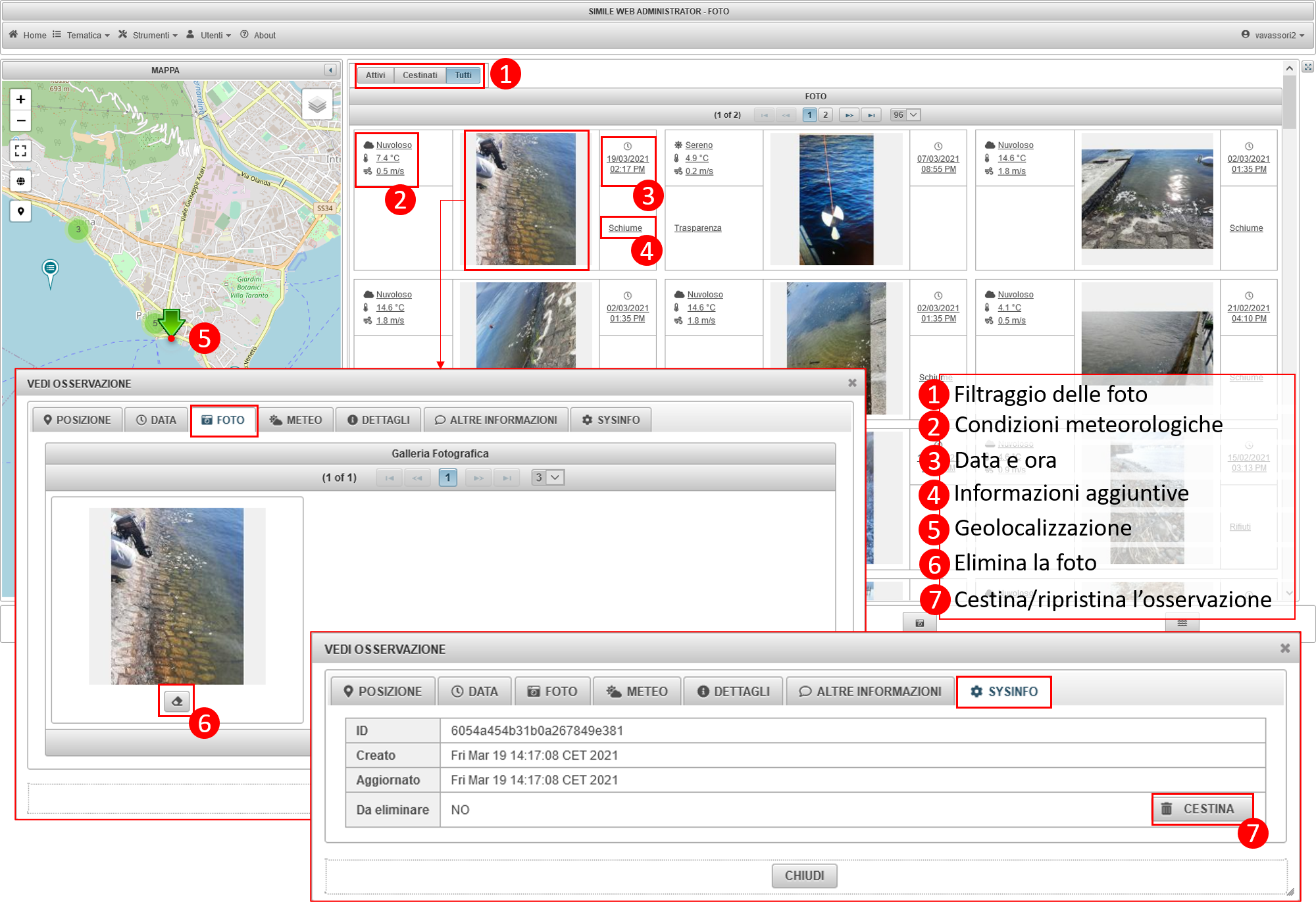
Task: Switch to DATA tab in first dialog
Action: 156,420
